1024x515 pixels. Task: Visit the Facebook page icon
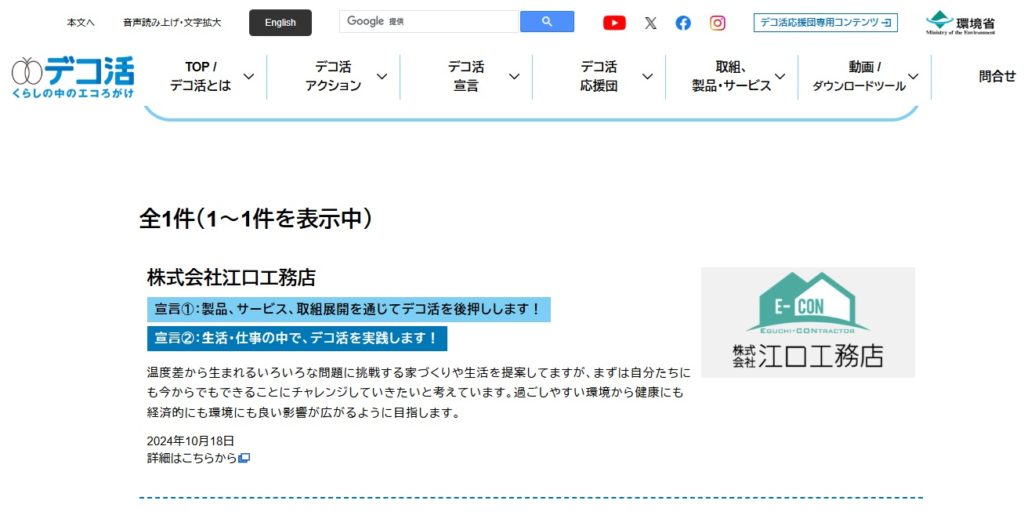(x=683, y=23)
